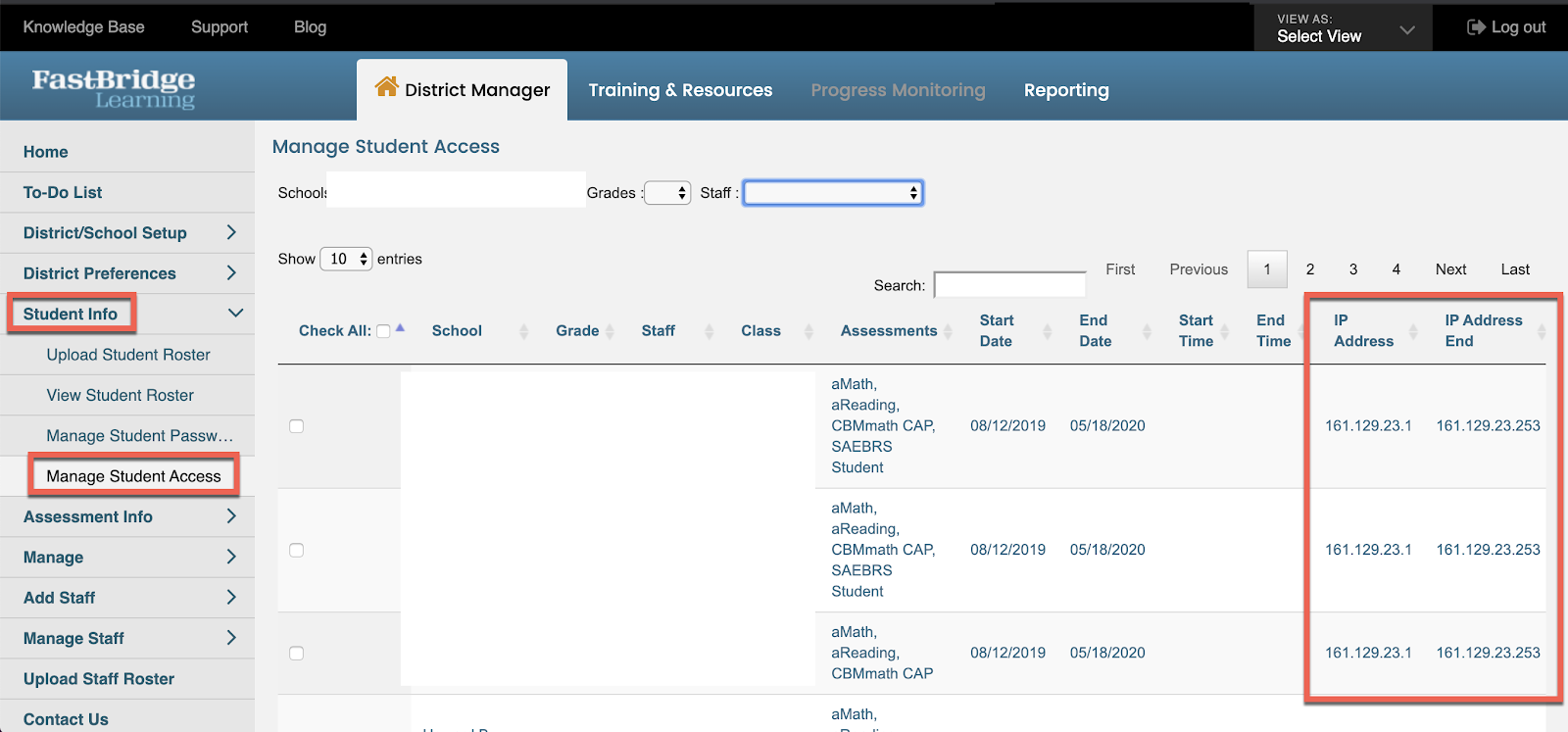Open the View As Select View dropdown
Screen dimensions: 1568x732
point(1344,27)
